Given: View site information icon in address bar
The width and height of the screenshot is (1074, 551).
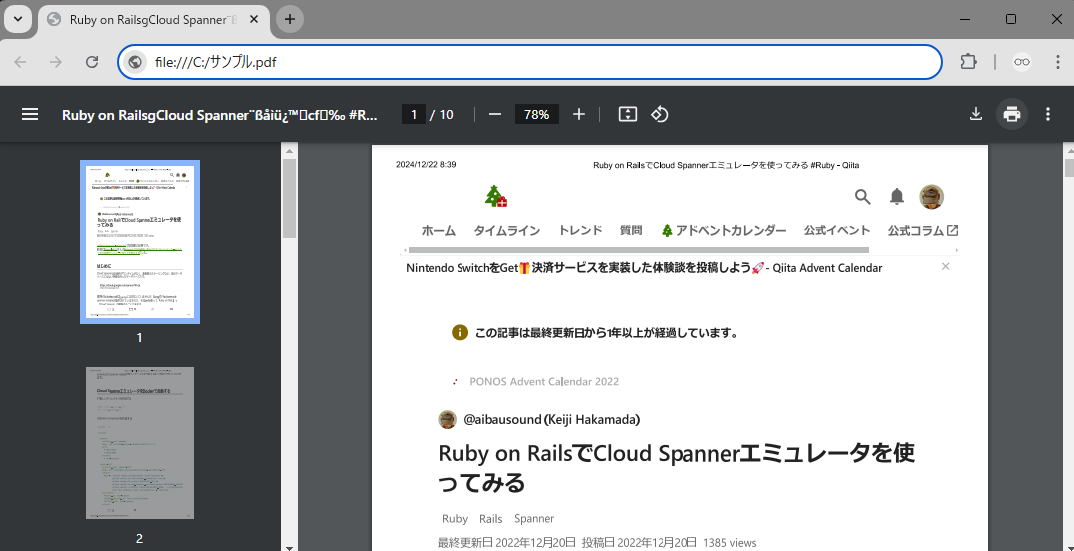Looking at the screenshot, I should coord(135,62).
